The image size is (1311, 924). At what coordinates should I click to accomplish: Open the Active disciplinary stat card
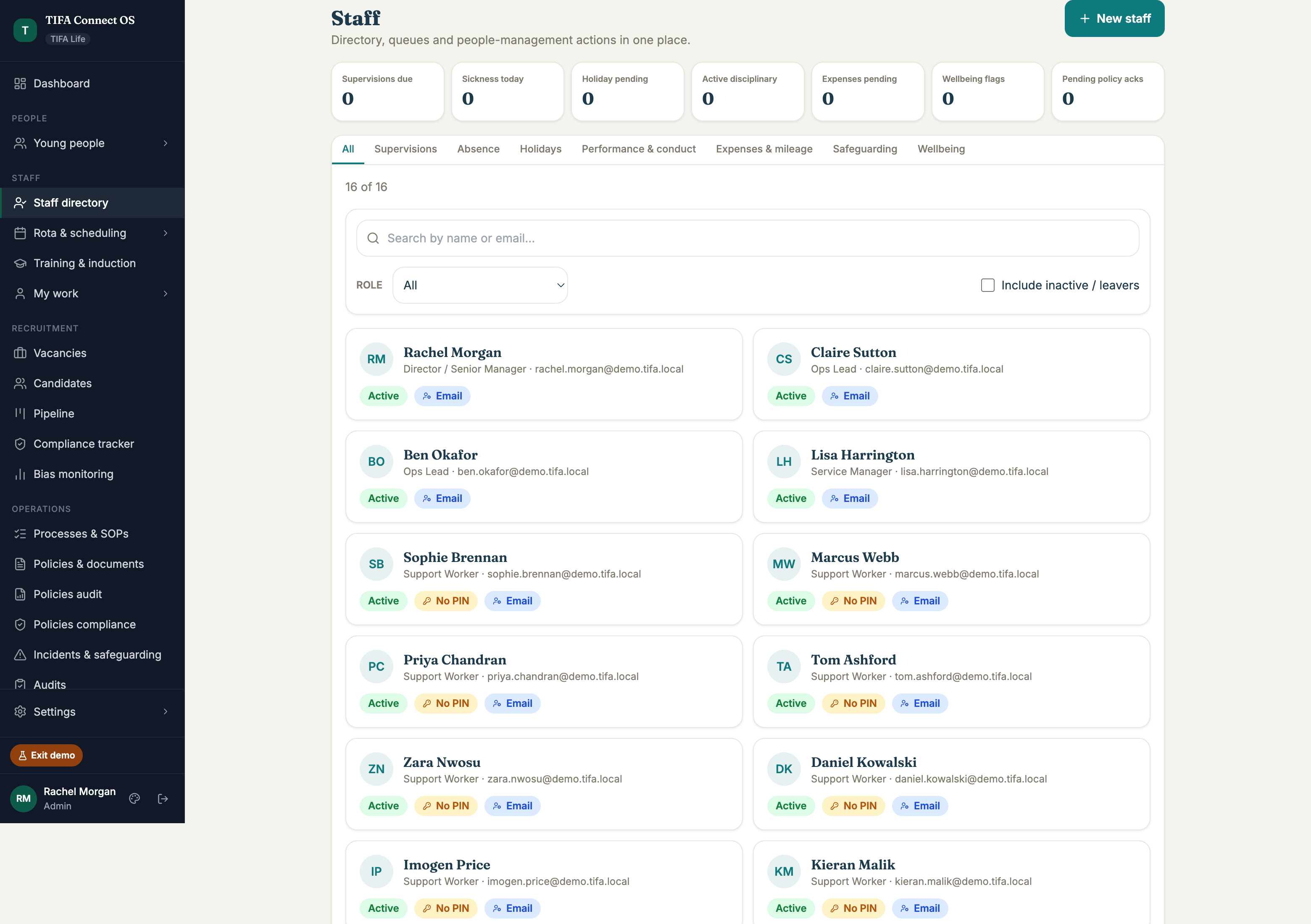(x=748, y=91)
